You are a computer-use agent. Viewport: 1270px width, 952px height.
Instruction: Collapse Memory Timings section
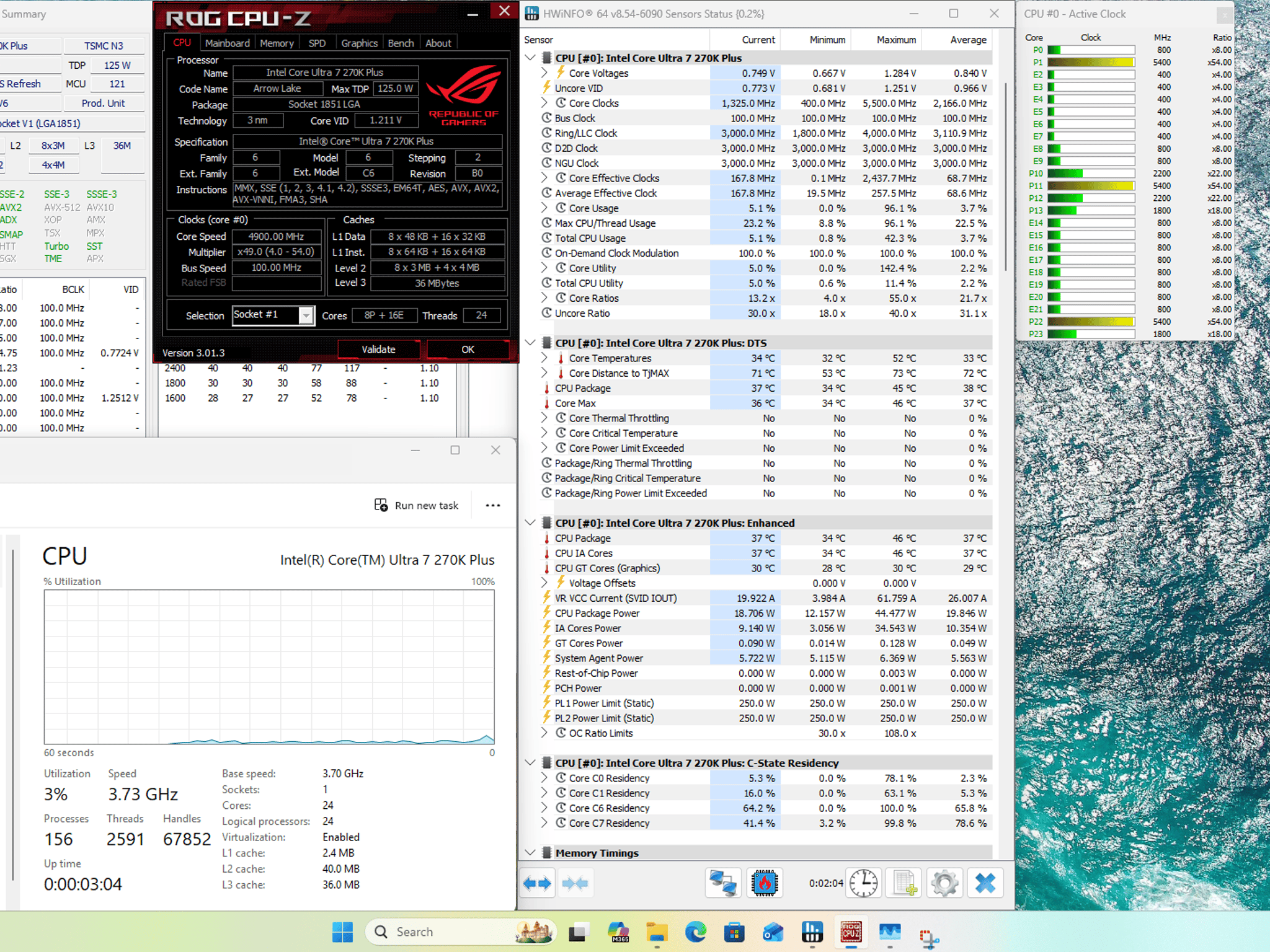(x=530, y=853)
